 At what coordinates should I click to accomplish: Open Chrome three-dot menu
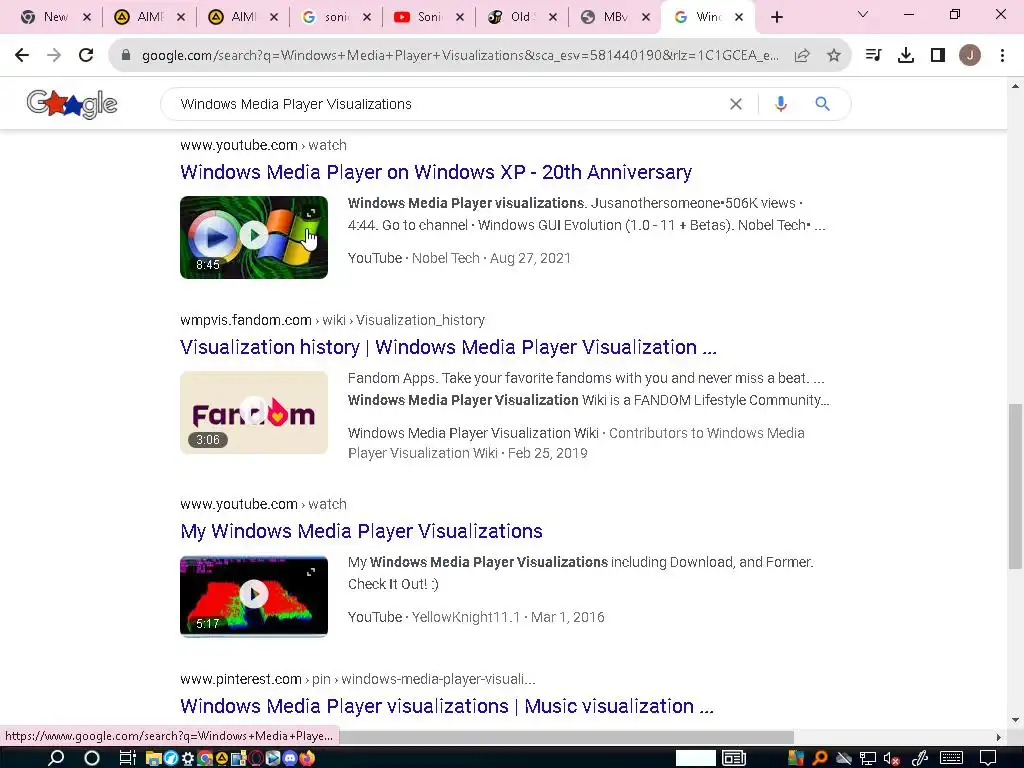pyautogui.click(x=1002, y=56)
